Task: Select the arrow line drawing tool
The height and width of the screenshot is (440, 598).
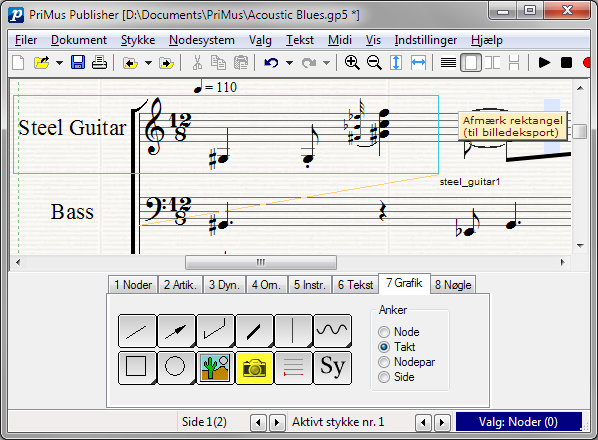Action: coord(176,331)
